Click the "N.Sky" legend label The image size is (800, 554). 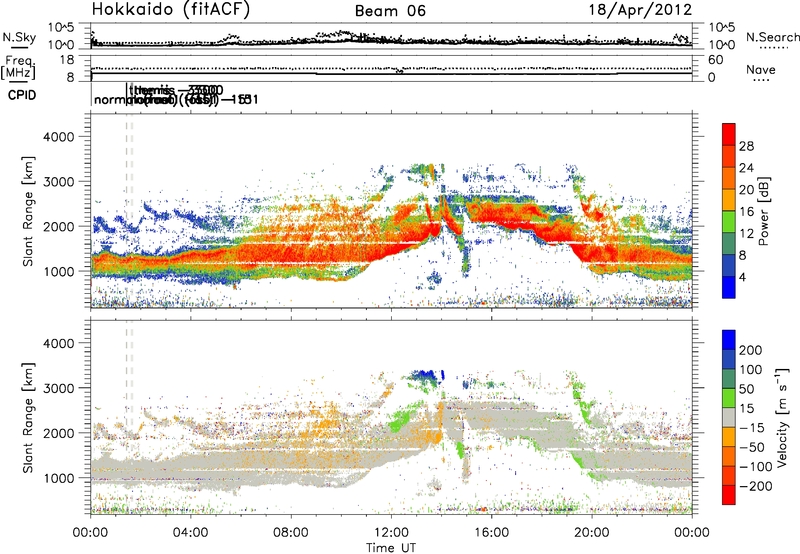[x=19, y=37]
